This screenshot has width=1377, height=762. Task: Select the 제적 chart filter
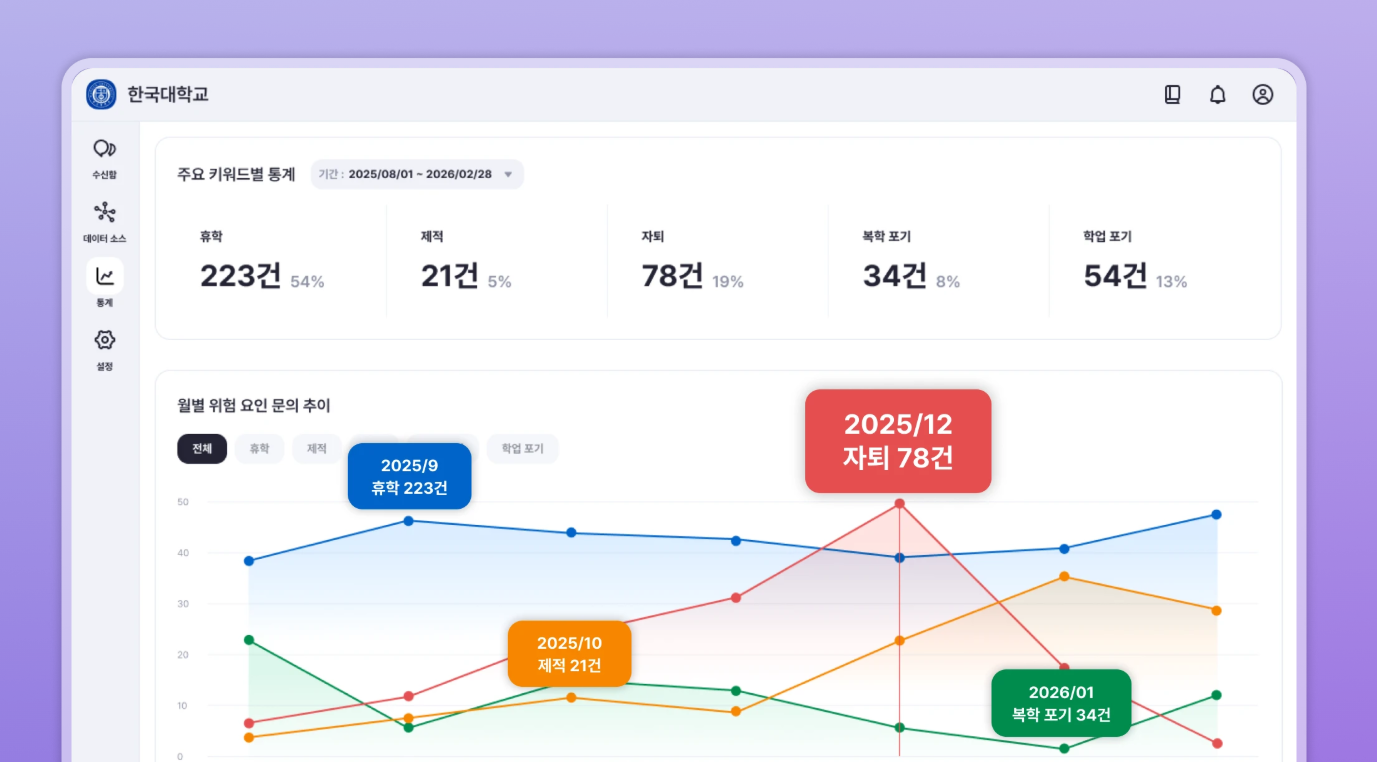pos(318,449)
